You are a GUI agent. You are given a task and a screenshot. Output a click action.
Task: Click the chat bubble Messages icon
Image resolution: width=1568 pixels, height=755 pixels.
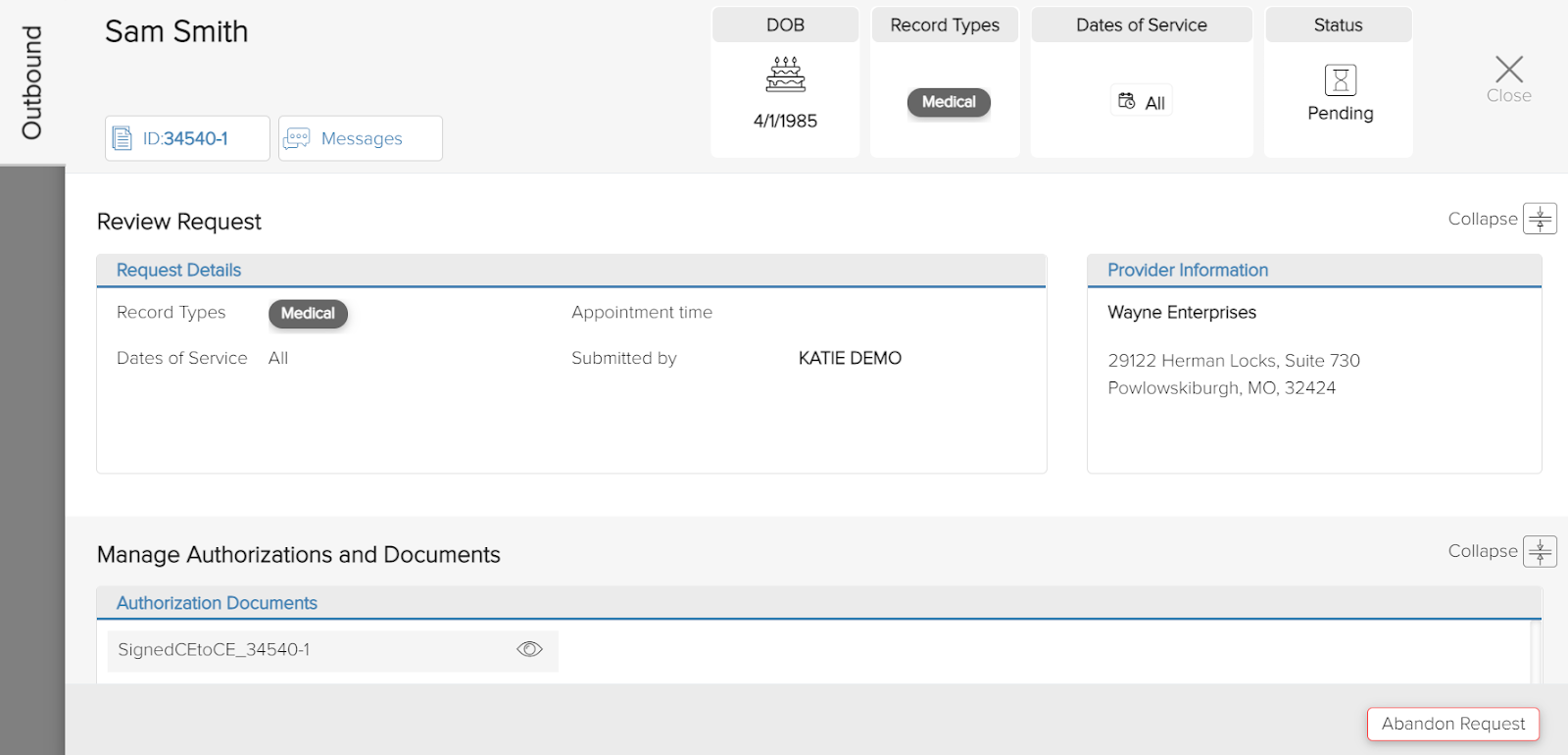(x=297, y=138)
